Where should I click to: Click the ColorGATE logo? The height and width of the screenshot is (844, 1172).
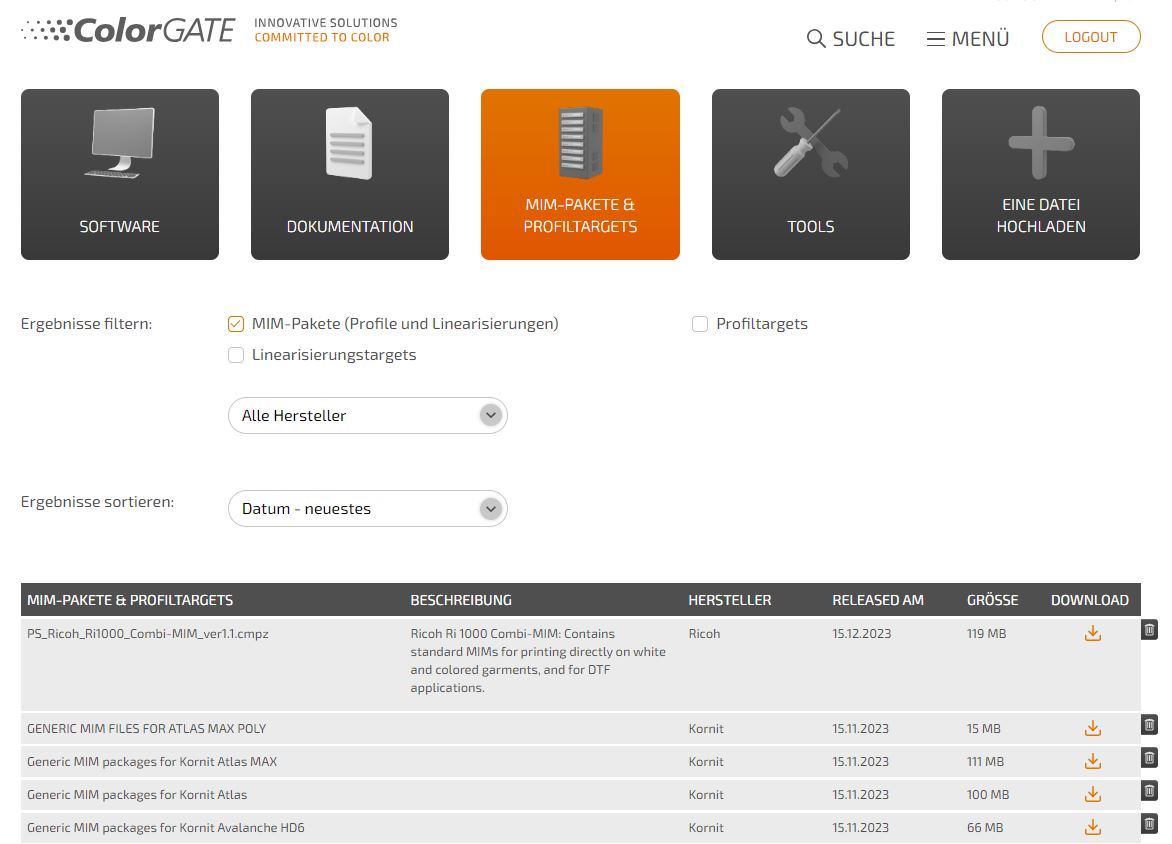(128, 31)
